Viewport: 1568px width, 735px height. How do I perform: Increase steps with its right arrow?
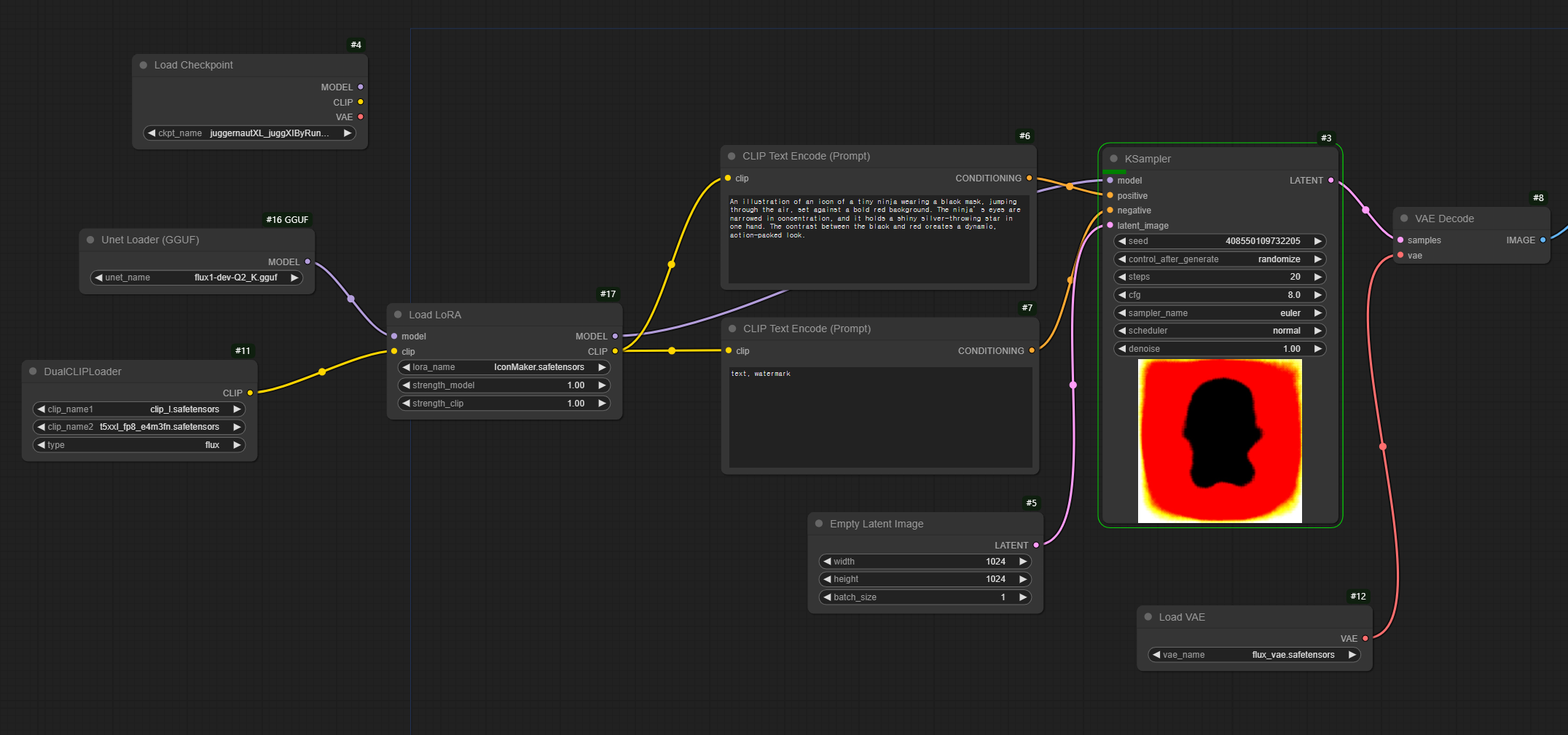tap(1317, 277)
